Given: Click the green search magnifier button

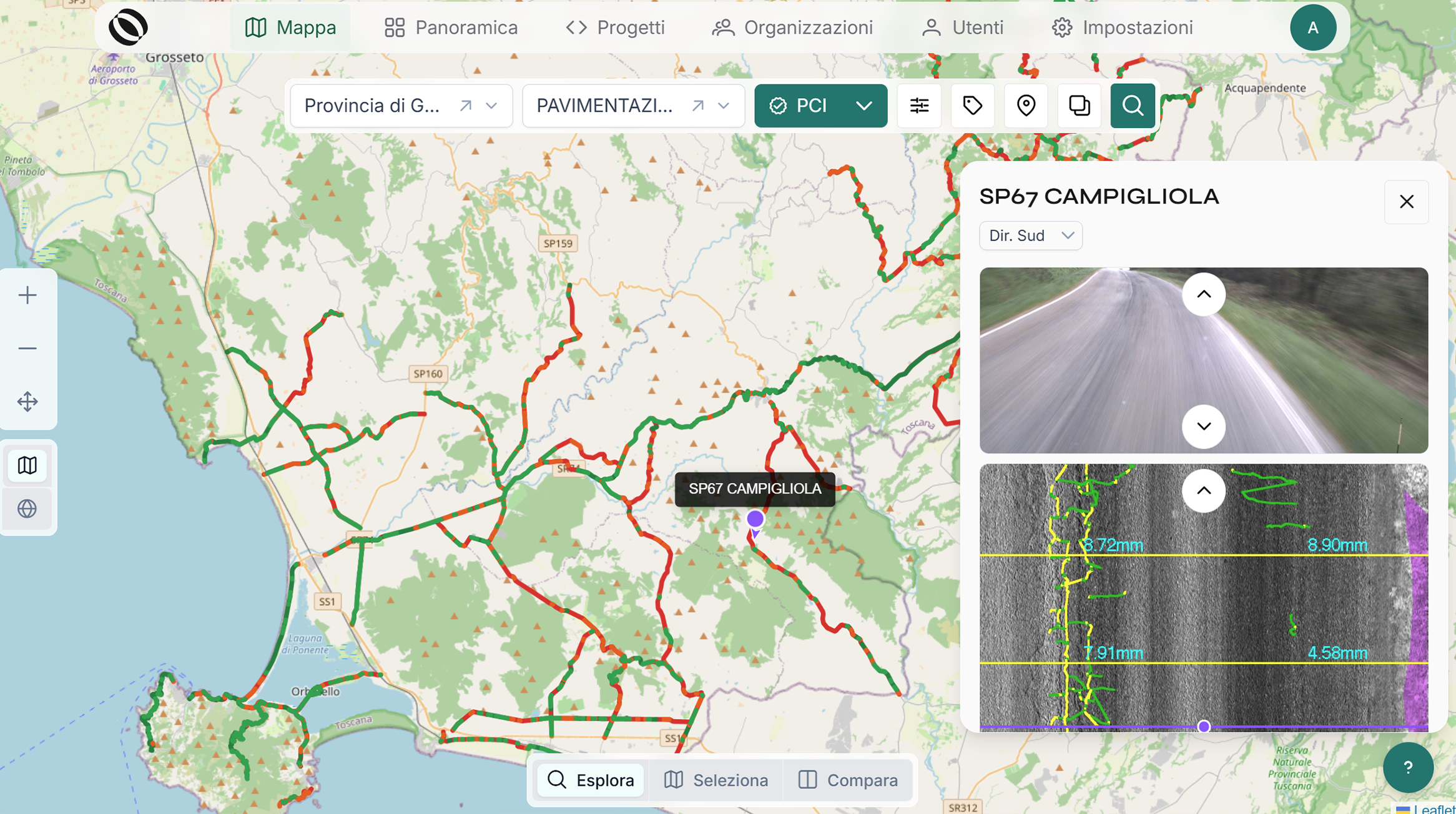Looking at the screenshot, I should (1133, 106).
